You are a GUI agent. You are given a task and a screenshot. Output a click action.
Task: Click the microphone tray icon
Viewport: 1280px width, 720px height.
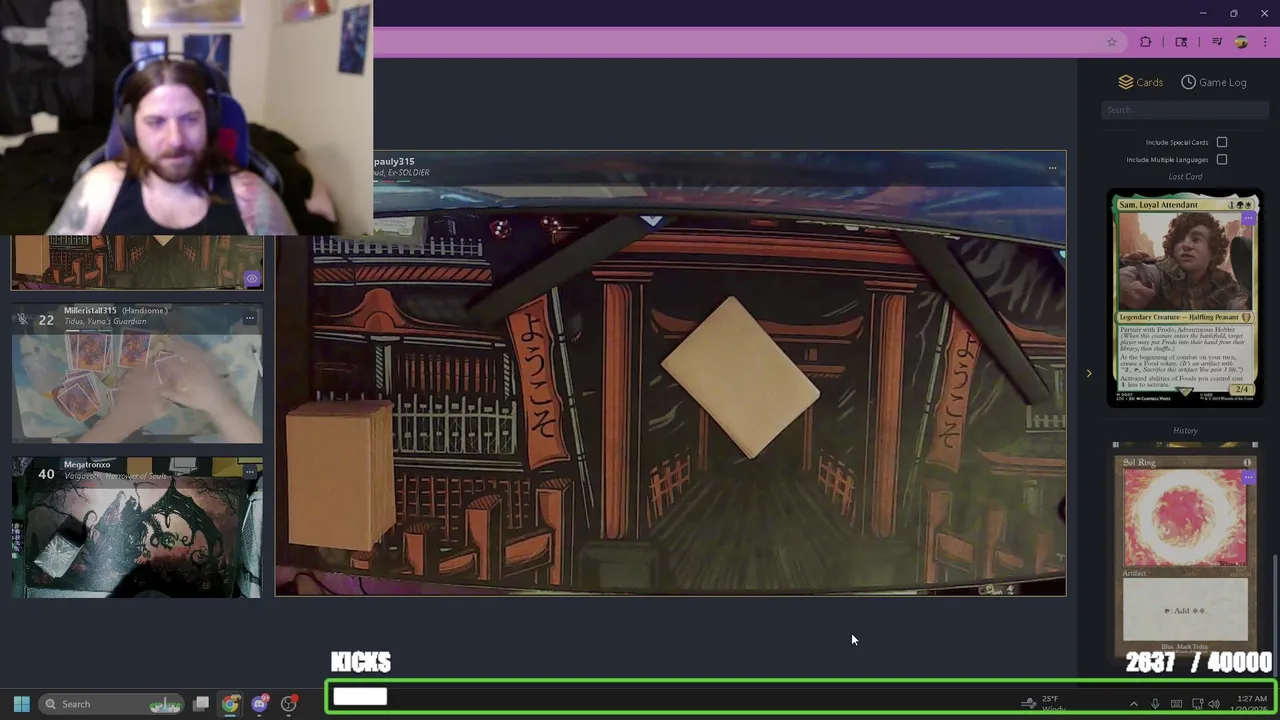tap(1155, 704)
